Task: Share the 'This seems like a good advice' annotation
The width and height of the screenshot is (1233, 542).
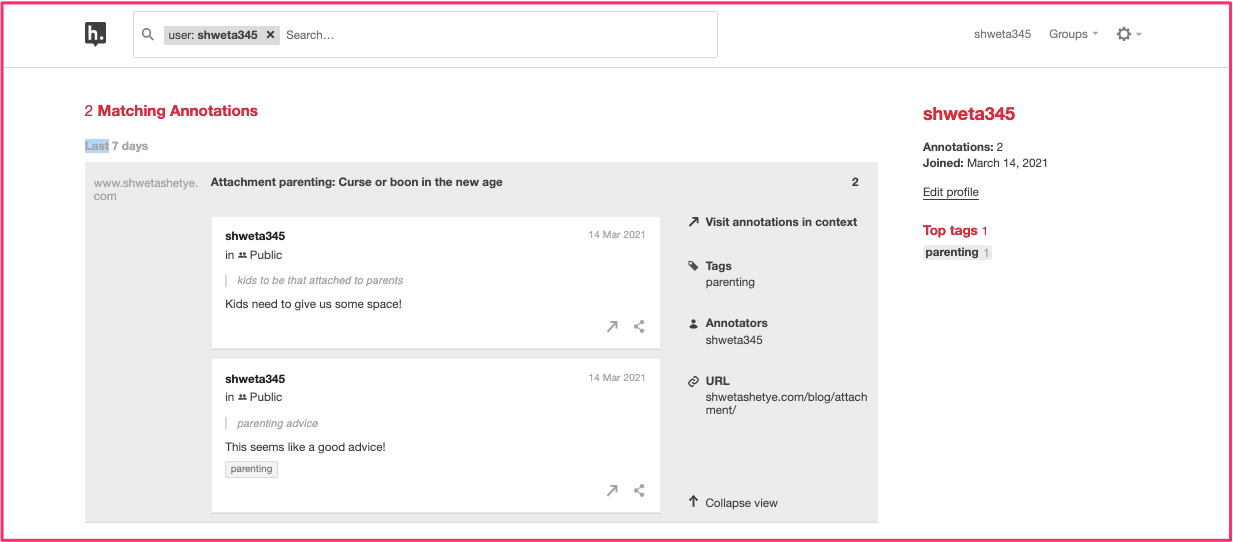Action: (x=639, y=490)
